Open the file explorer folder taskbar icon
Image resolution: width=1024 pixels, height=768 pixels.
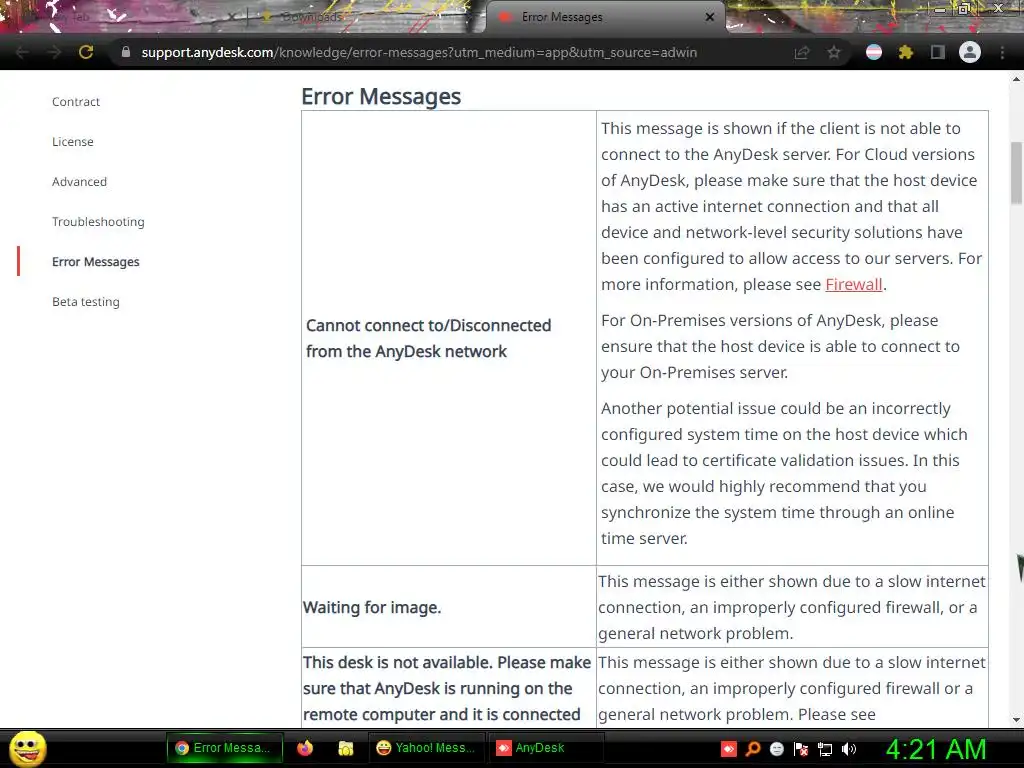tap(345, 748)
